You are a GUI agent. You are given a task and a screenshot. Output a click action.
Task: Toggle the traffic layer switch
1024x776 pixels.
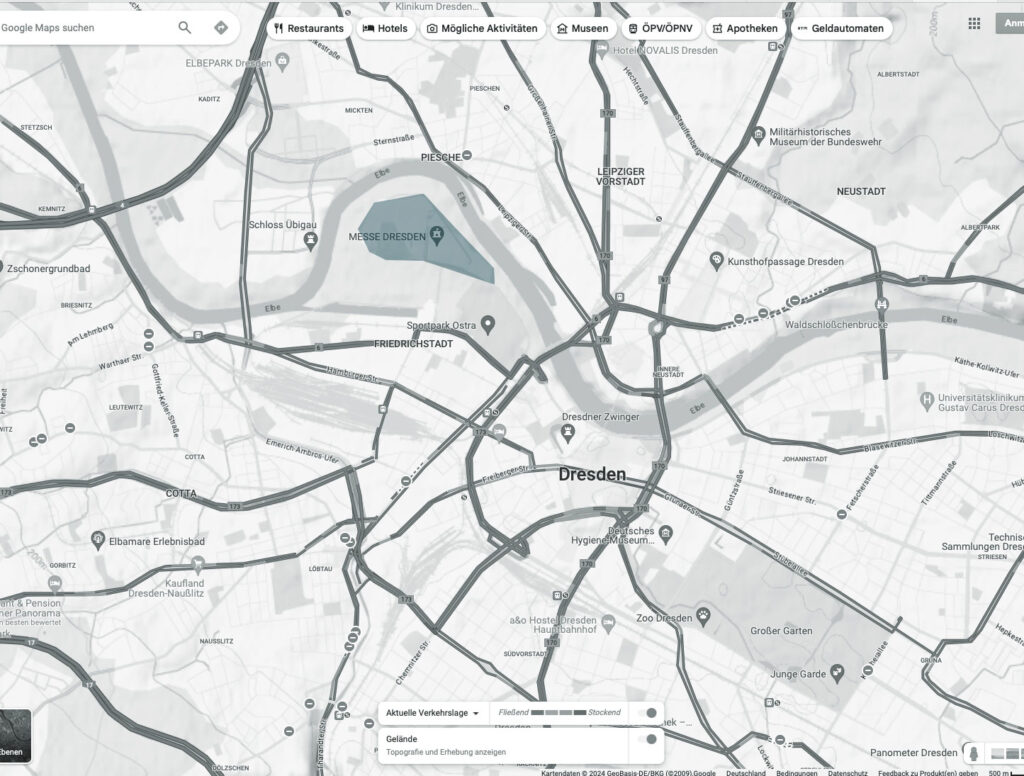click(648, 713)
